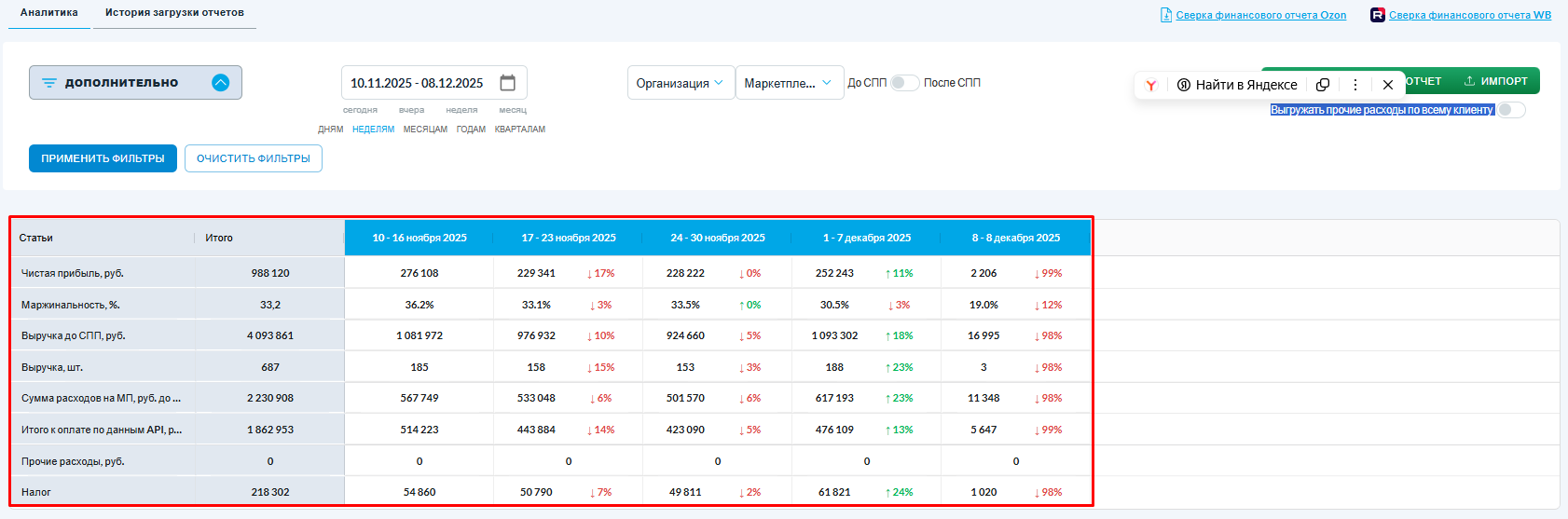
Task: Open the calendar date picker icon
Action: pos(507,83)
